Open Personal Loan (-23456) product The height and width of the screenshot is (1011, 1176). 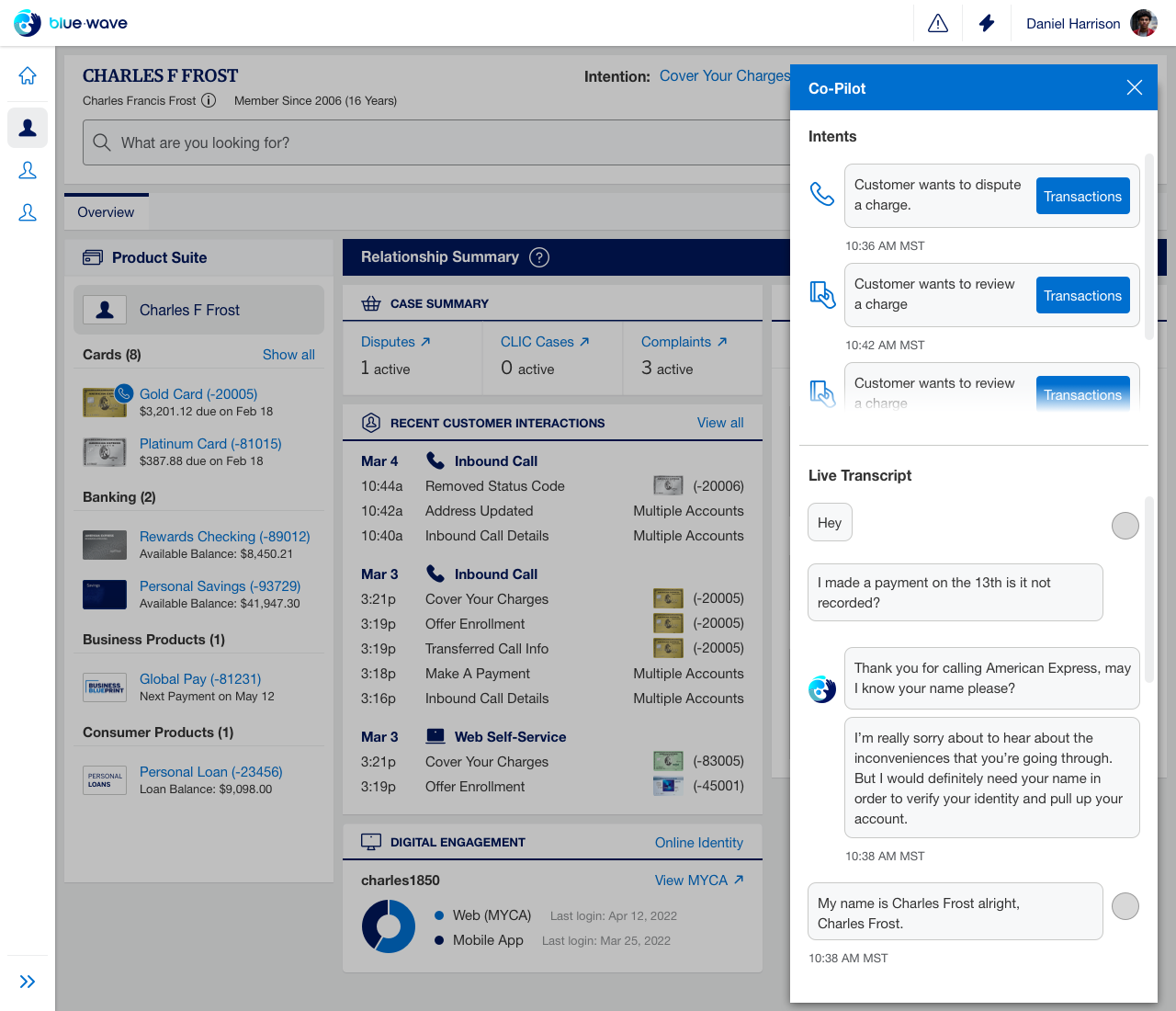click(x=211, y=771)
